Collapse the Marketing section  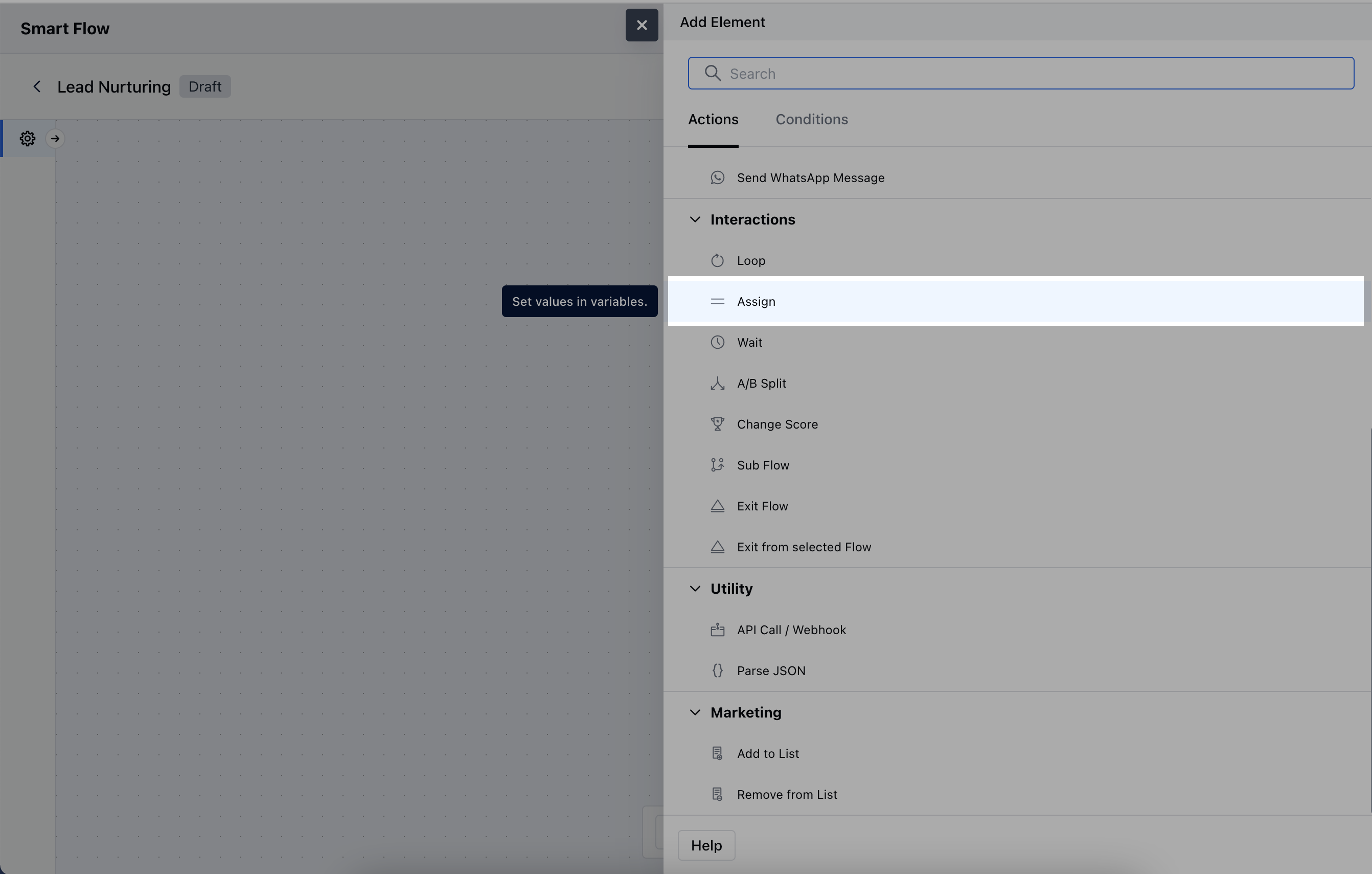(x=695, y=712)
